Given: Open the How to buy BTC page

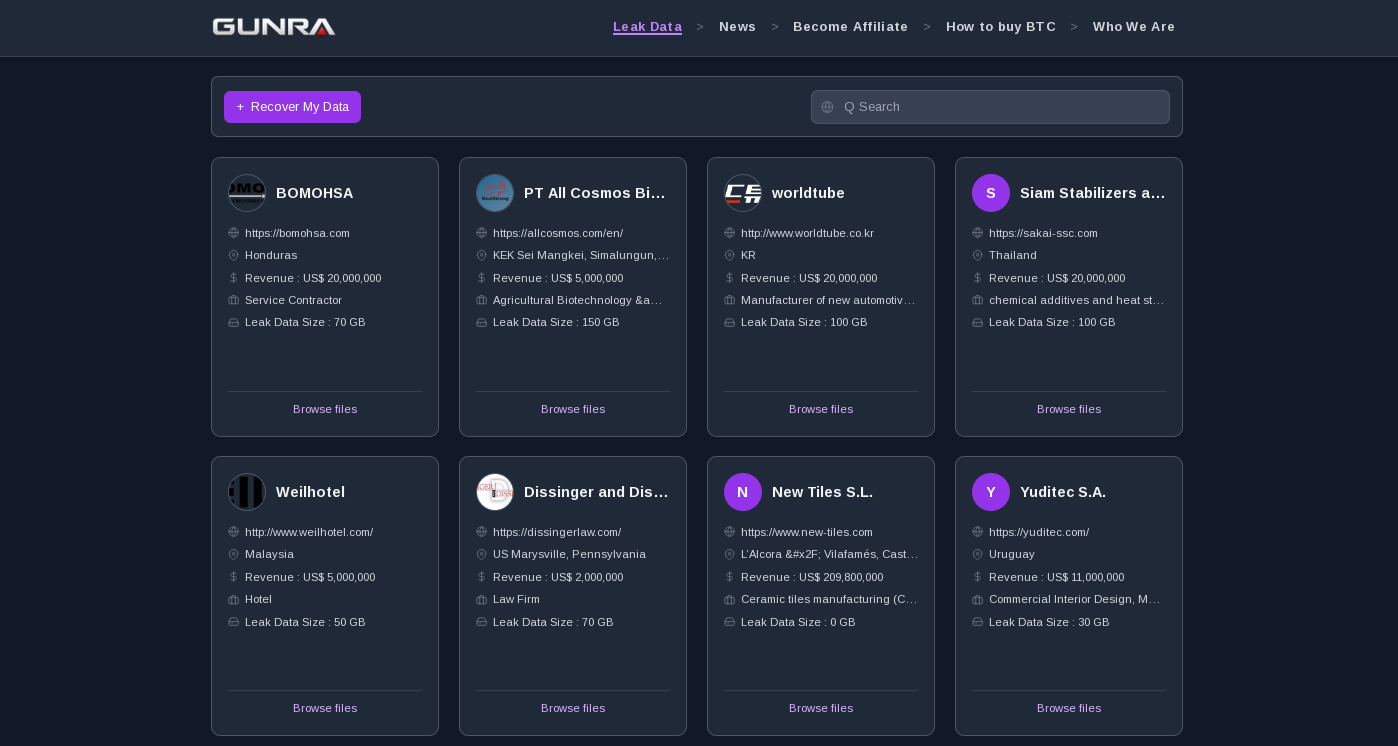Looking at the screenshot, I should [1001, 27].
